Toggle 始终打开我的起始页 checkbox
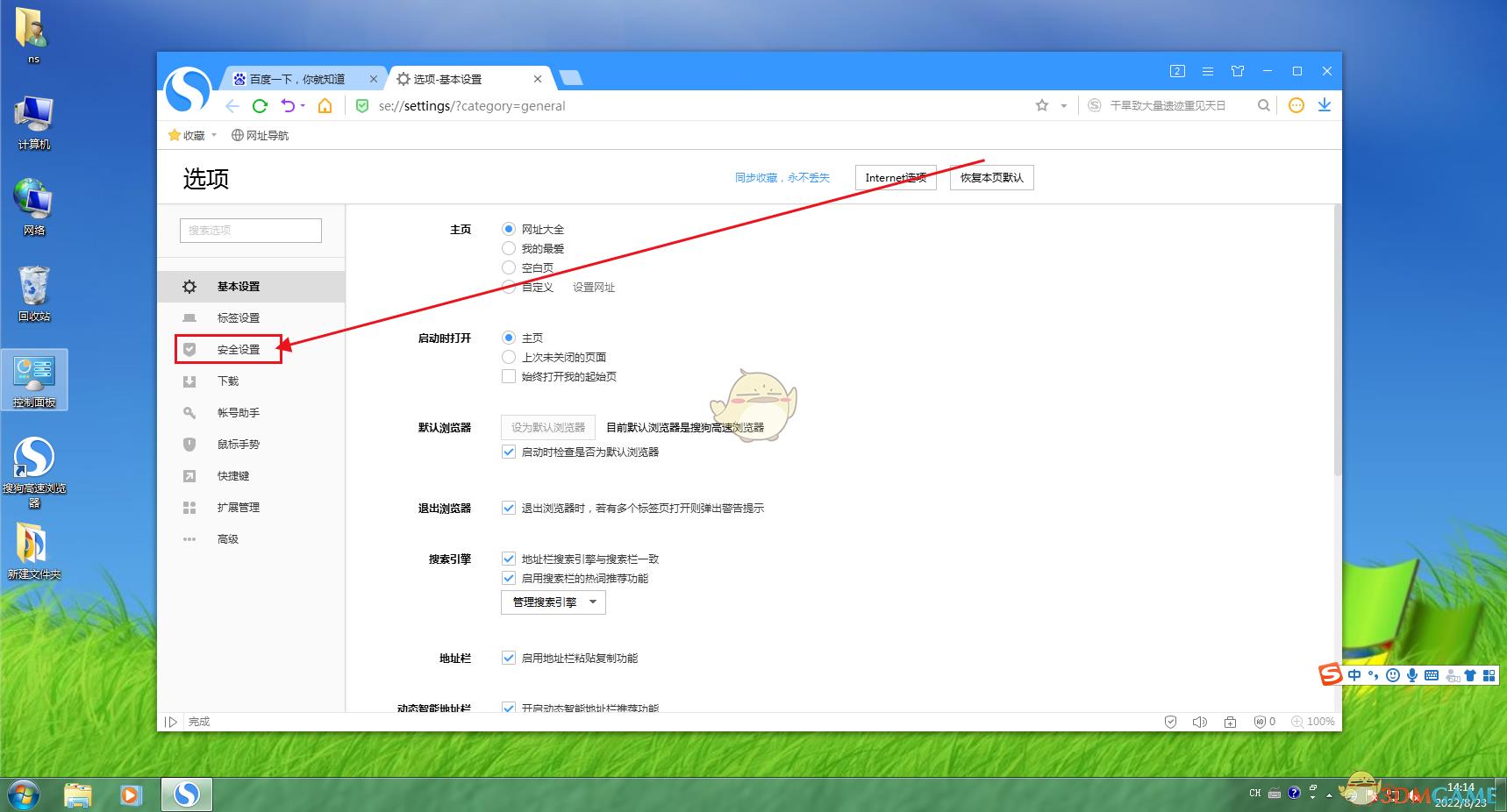Viewport: 1507px width, 812px height. pyautogui.click(x=509, y=376)
